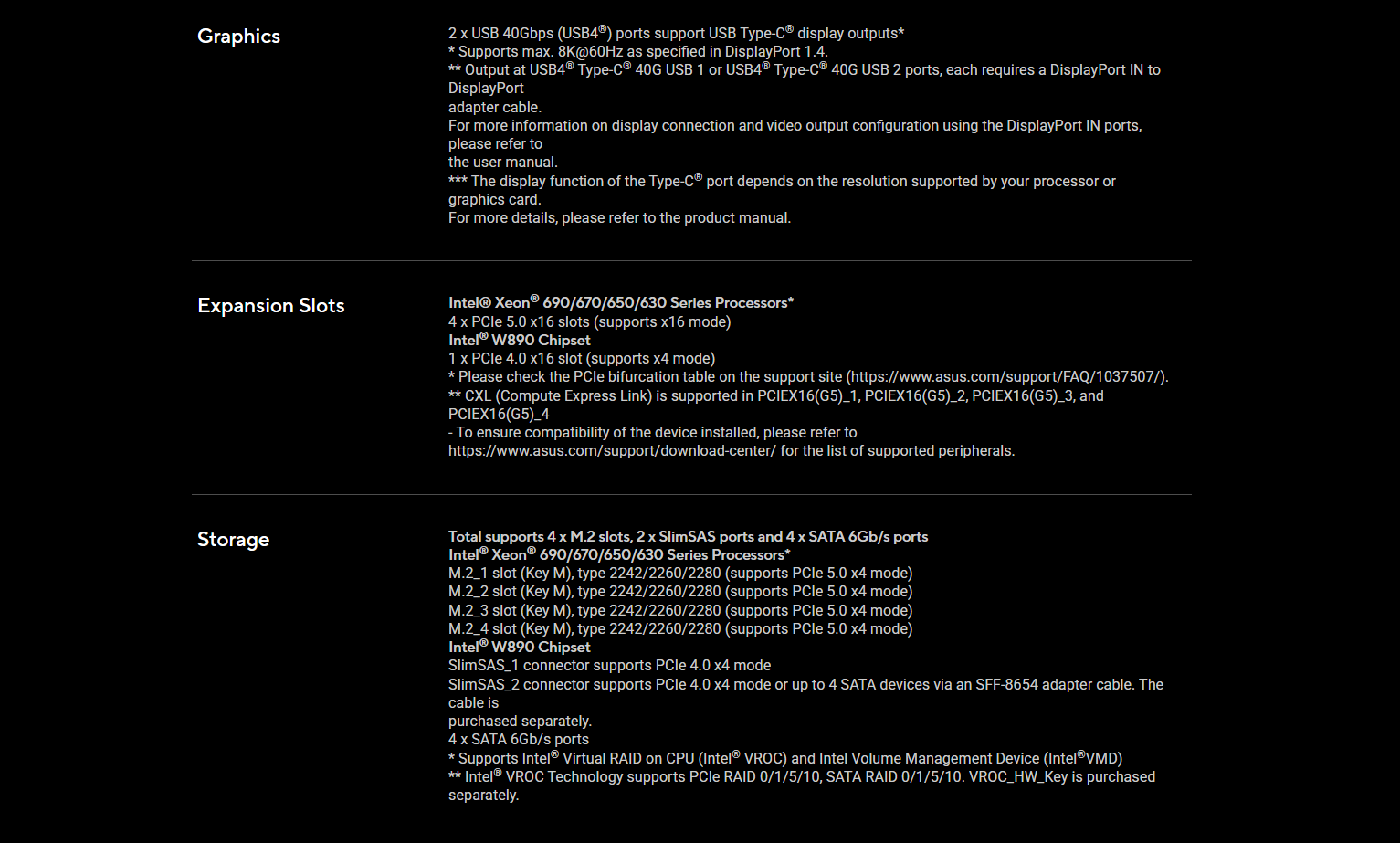Image resolution: width=1400 pixels, height=843 pixels.
Task: Open the ASUS download-center URL
Action: coord(612,451)
